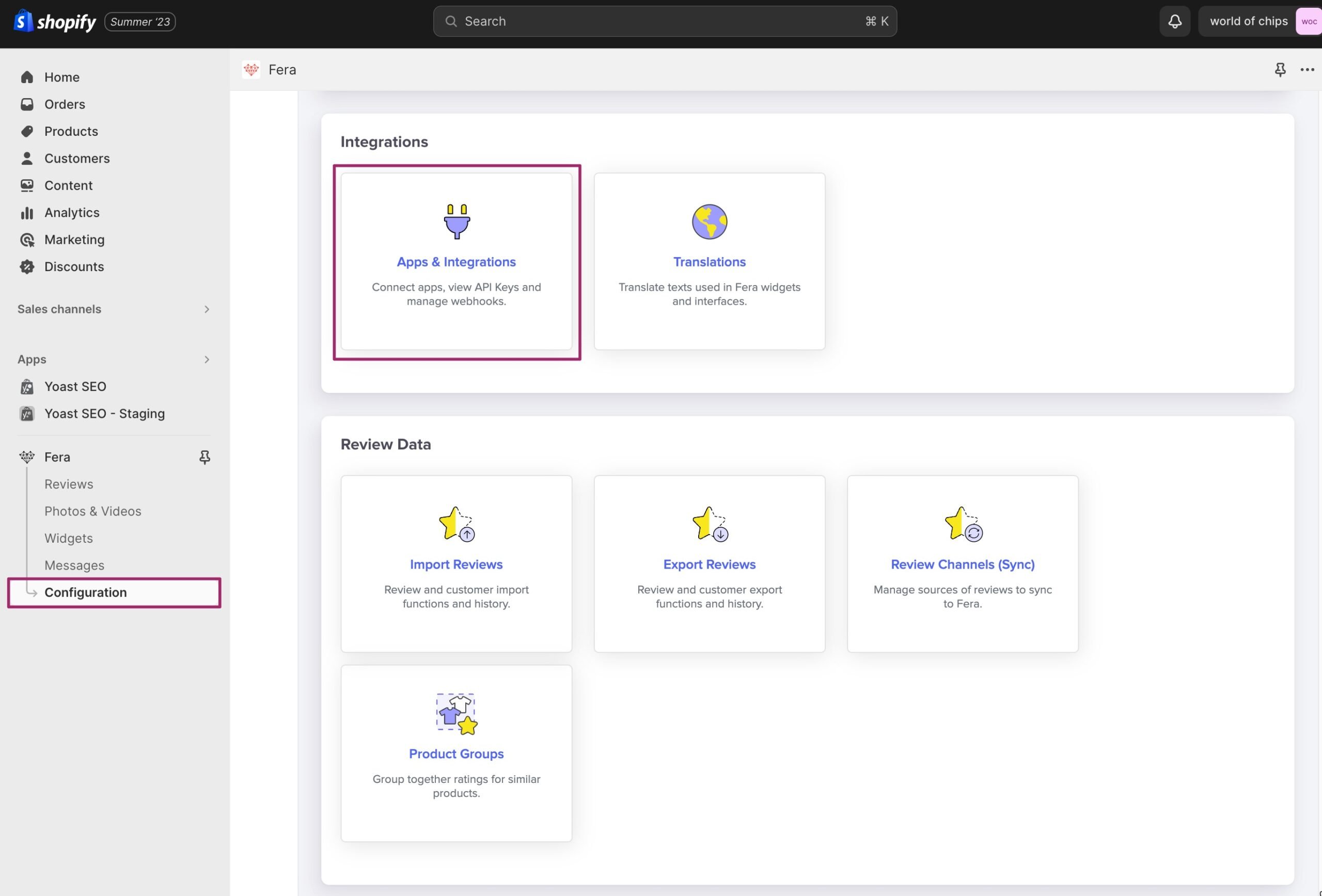Screen dimensions: 1322x896
Task: Switch to the Reviews section under Fera
Action: [x=68, y=483]
